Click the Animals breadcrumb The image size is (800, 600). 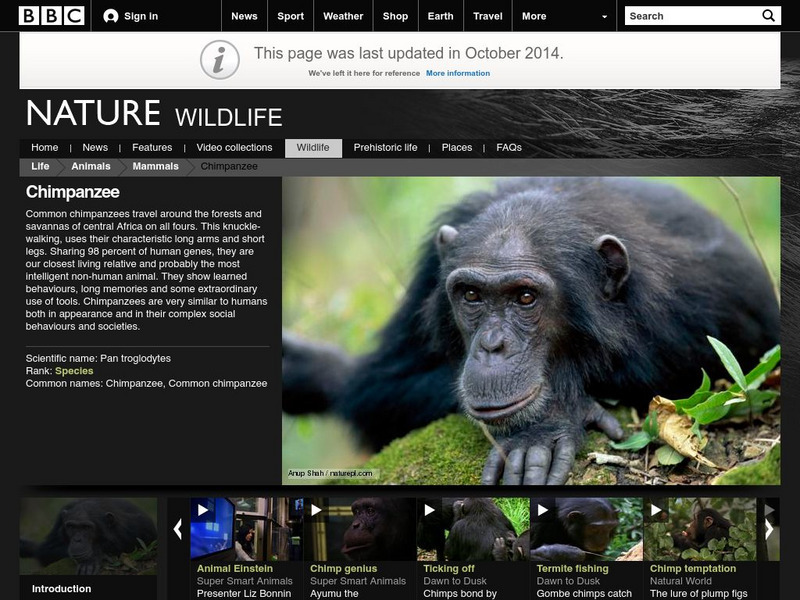tap(91, 166)
